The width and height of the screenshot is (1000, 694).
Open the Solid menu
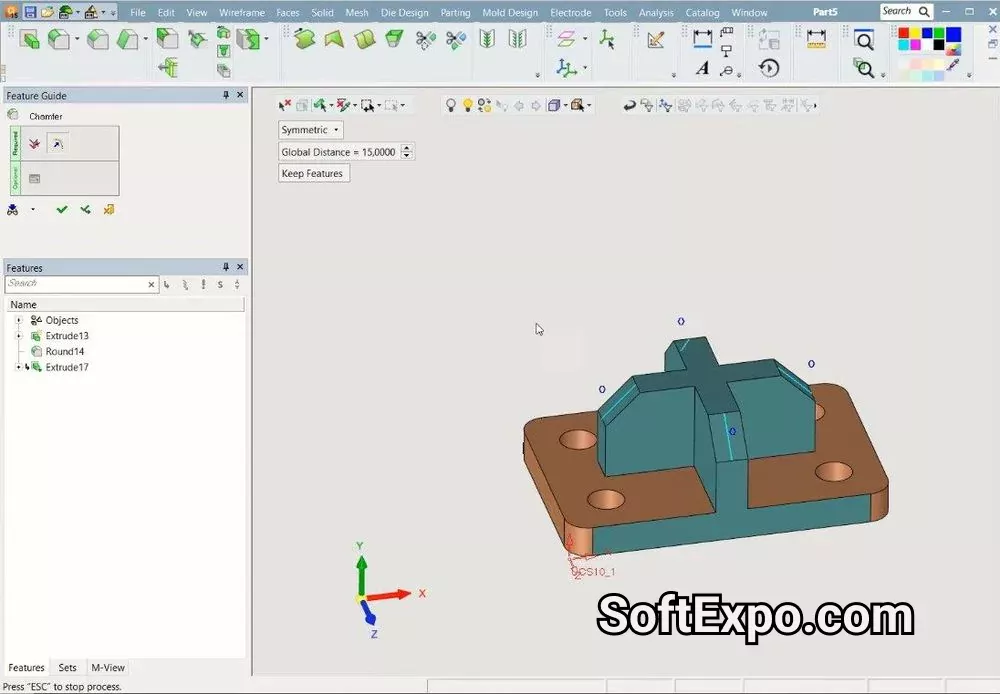(321, 12)
